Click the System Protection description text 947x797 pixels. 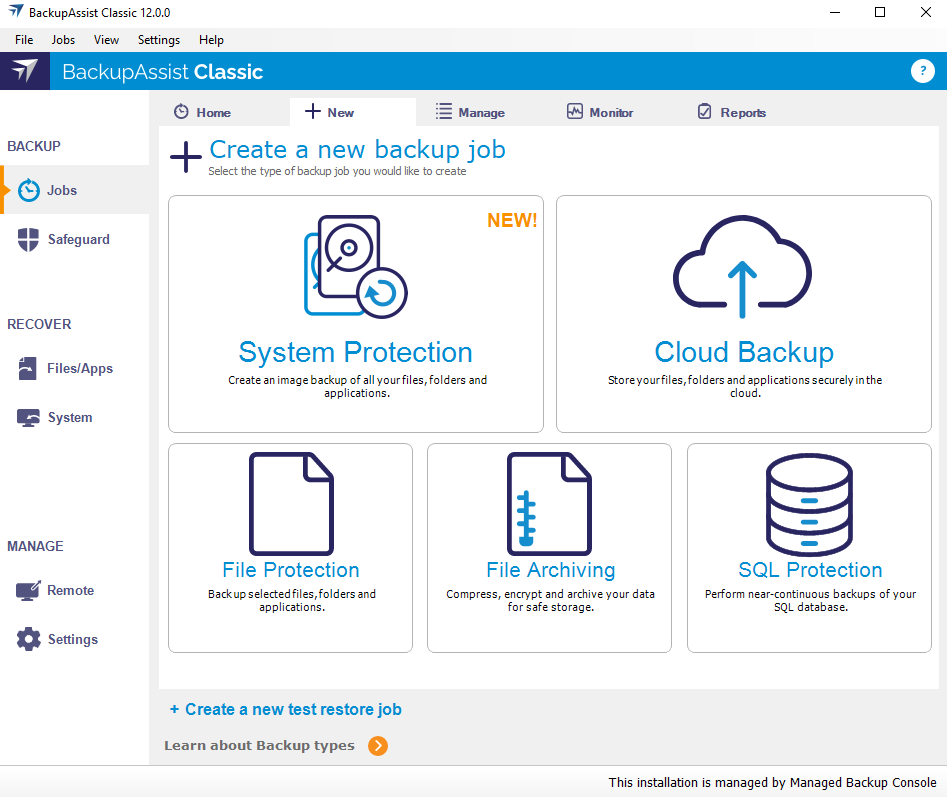point(357,386)
